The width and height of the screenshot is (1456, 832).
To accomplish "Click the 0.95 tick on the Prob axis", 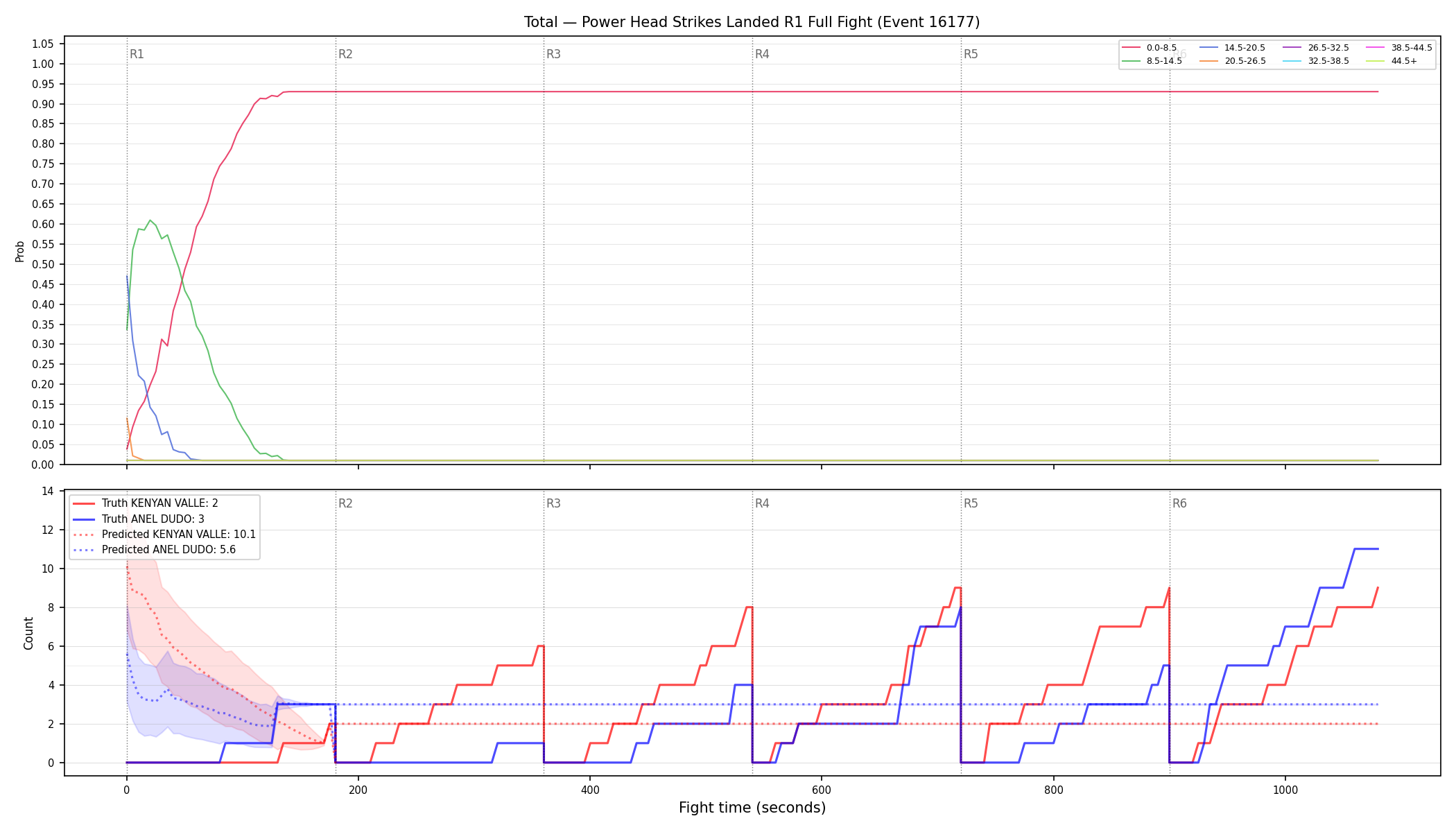I will 42,84.
